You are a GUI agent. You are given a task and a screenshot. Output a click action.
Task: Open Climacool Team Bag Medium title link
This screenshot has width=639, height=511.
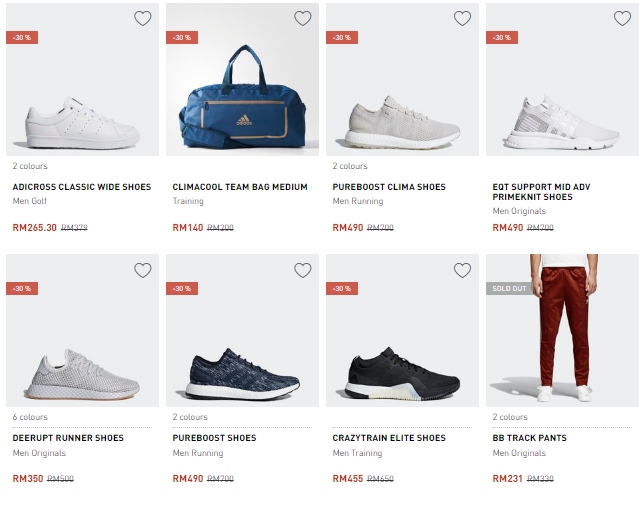[x=240, y=187]
